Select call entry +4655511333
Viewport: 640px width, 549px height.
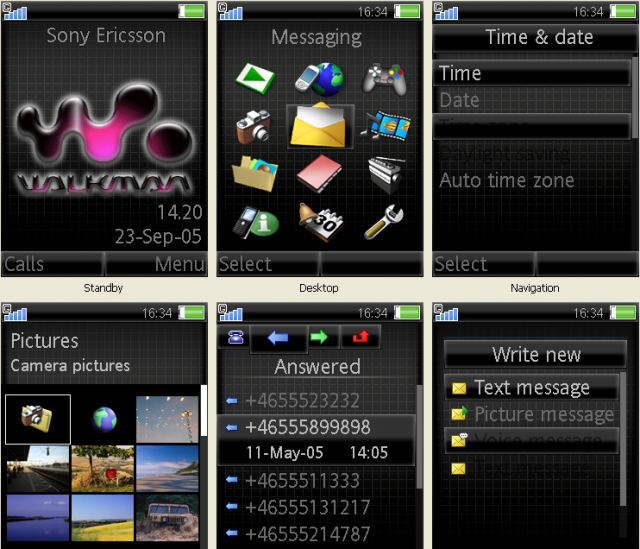[316, 480]
